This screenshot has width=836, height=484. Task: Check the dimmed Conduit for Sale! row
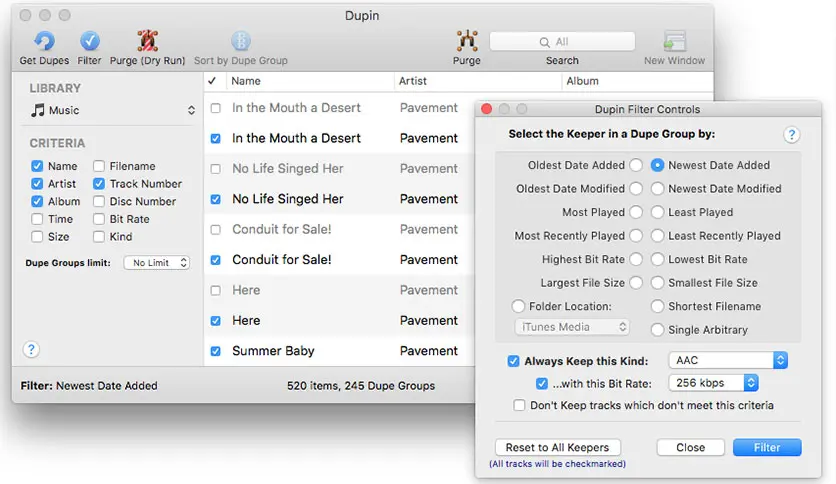point(215,230)
